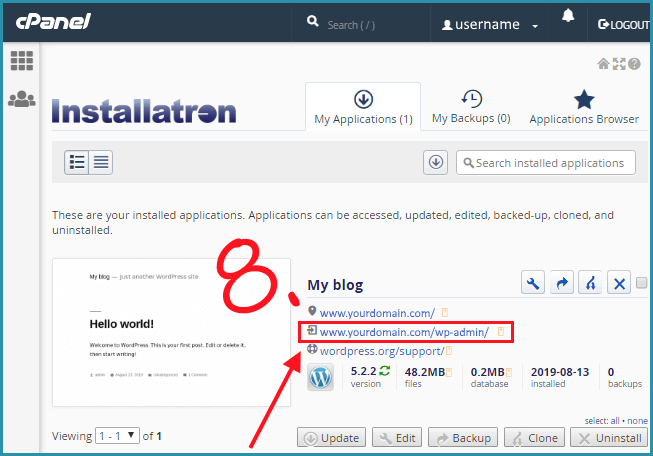This screenshot has width=653, height=456.
Task: Click the 5.2.2 version text
Action: pyautogui.click(x=364, y=371)
